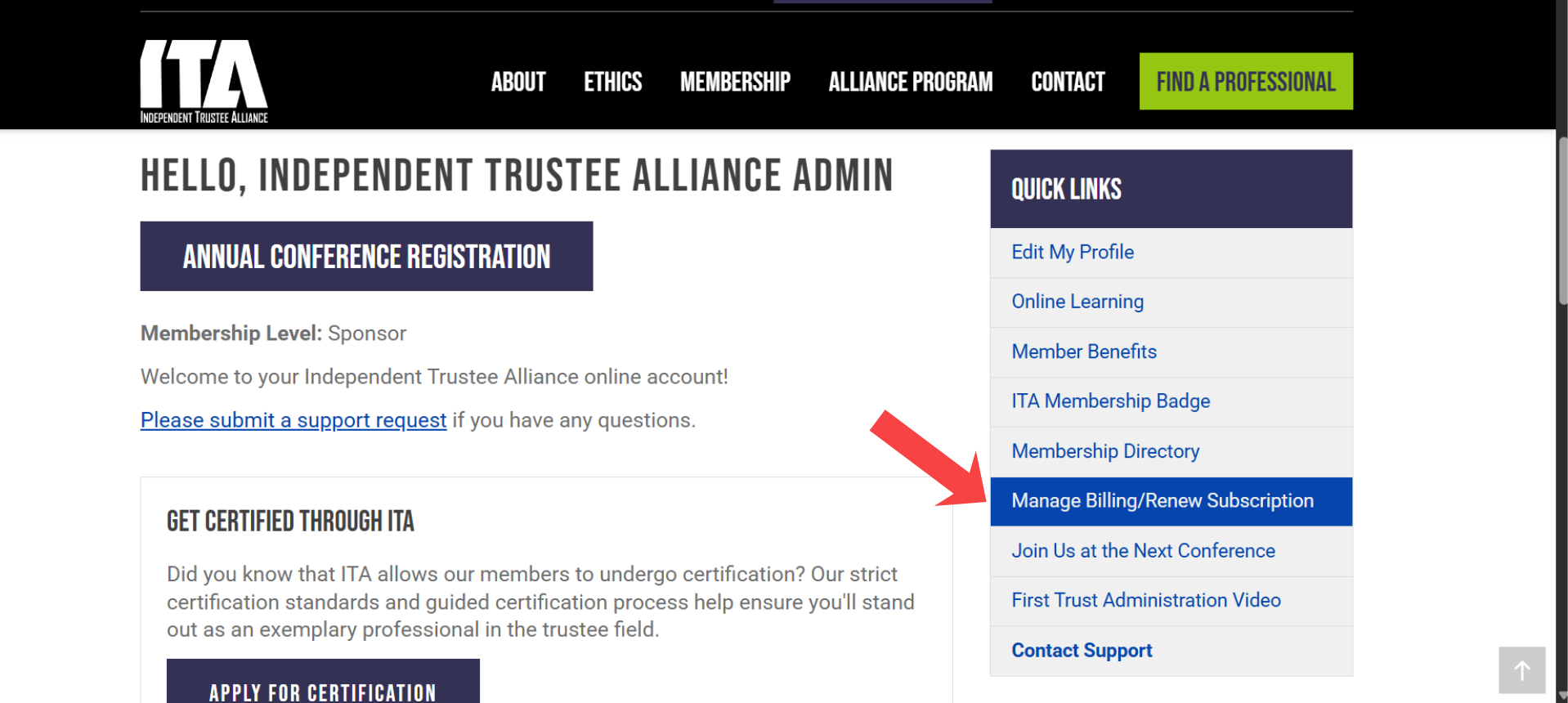Open the Ethics menu item

click(612, 82)
